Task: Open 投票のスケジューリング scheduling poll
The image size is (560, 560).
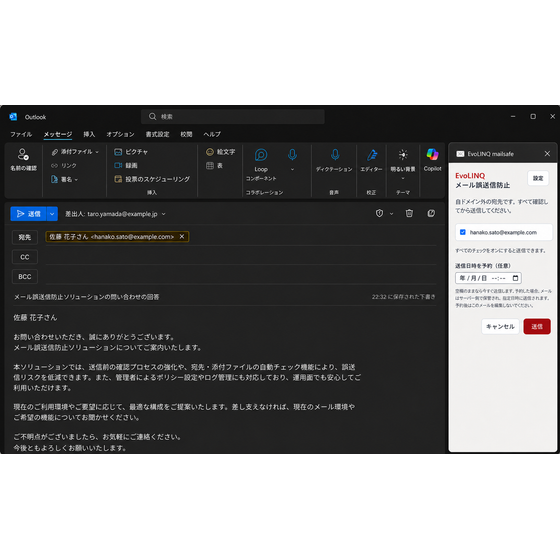Action: tap(152, 179)
